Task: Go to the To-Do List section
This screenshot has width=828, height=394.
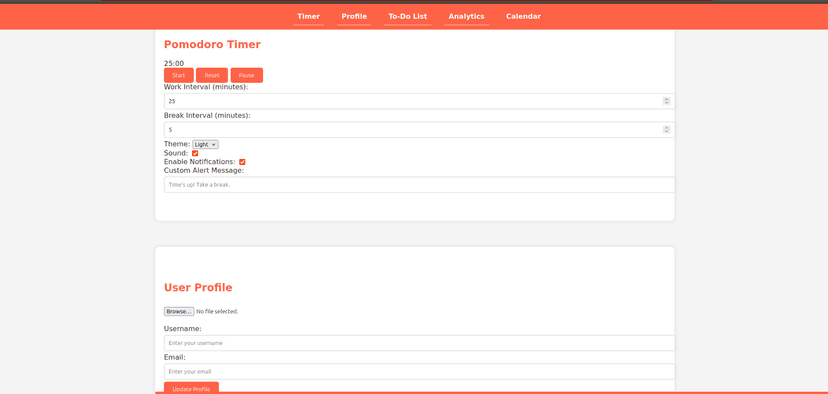Action: [x=408, y=16]
